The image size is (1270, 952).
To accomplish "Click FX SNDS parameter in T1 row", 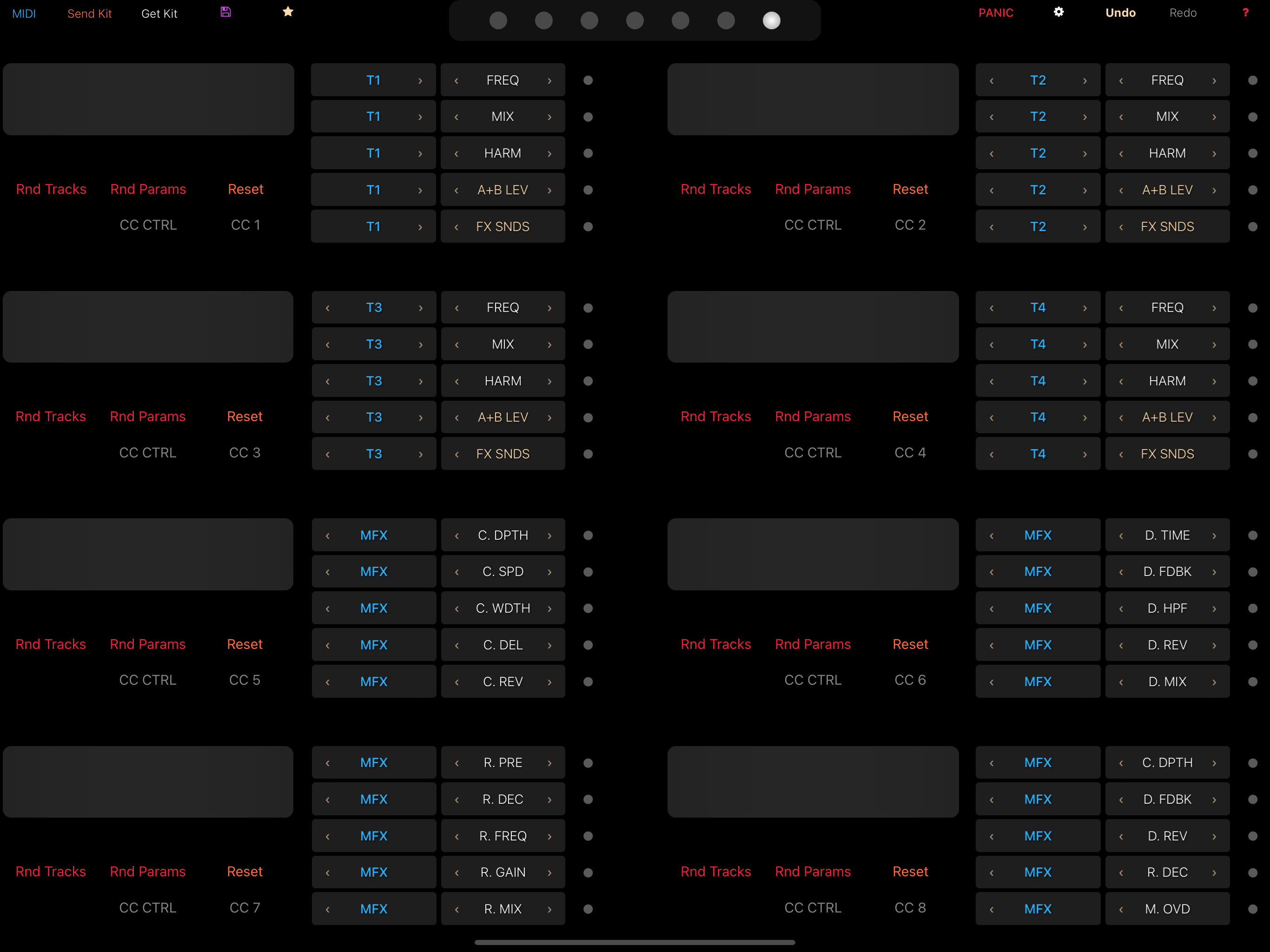I will [503, 226].
